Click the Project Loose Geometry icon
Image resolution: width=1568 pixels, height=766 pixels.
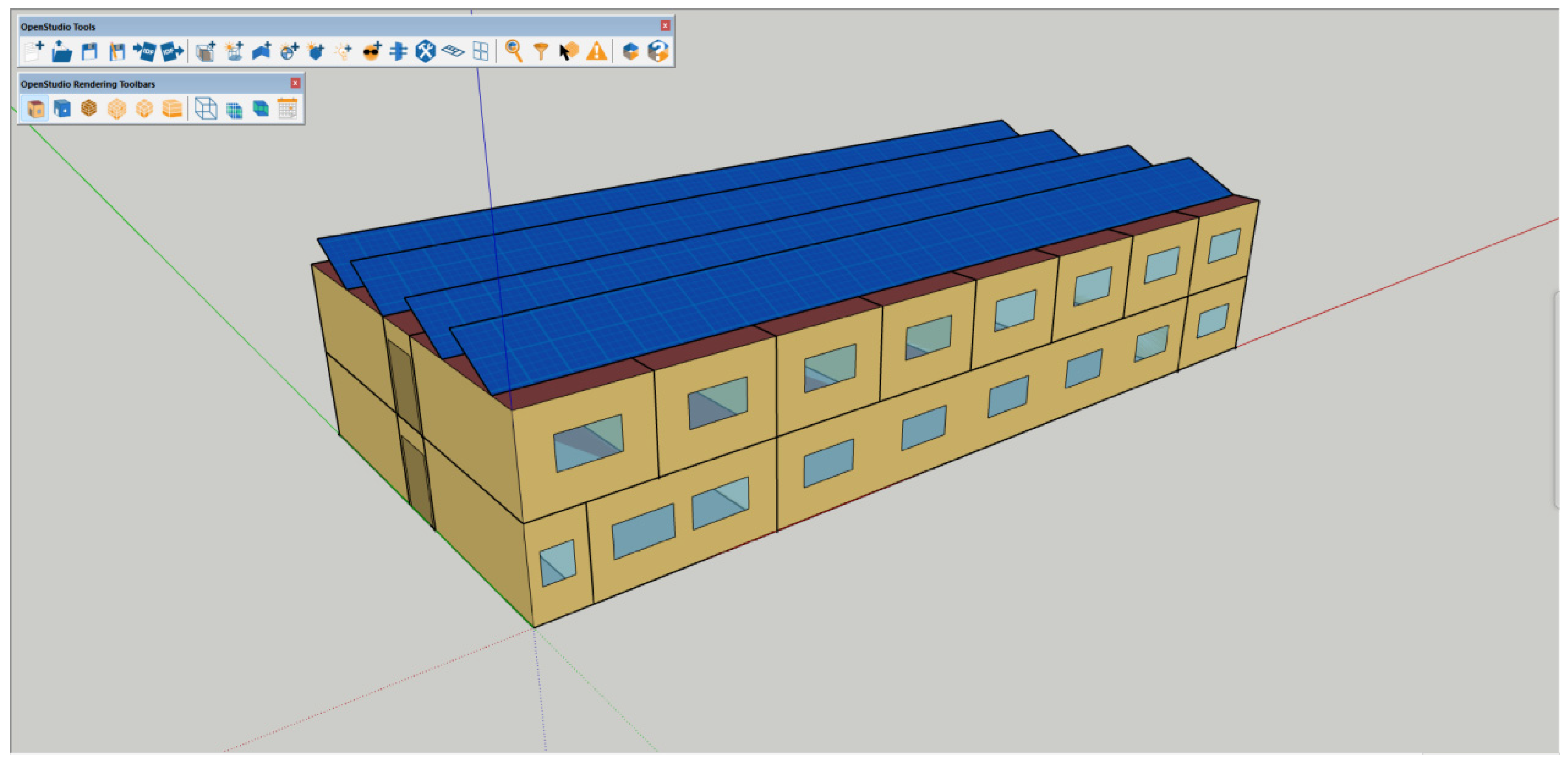pyautogui.click(x=481, y=51)
